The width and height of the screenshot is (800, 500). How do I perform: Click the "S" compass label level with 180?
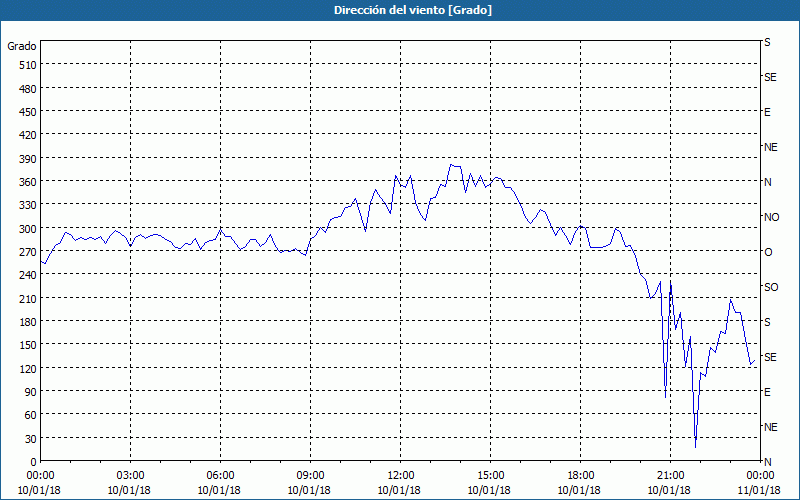[x=767, y=322]
